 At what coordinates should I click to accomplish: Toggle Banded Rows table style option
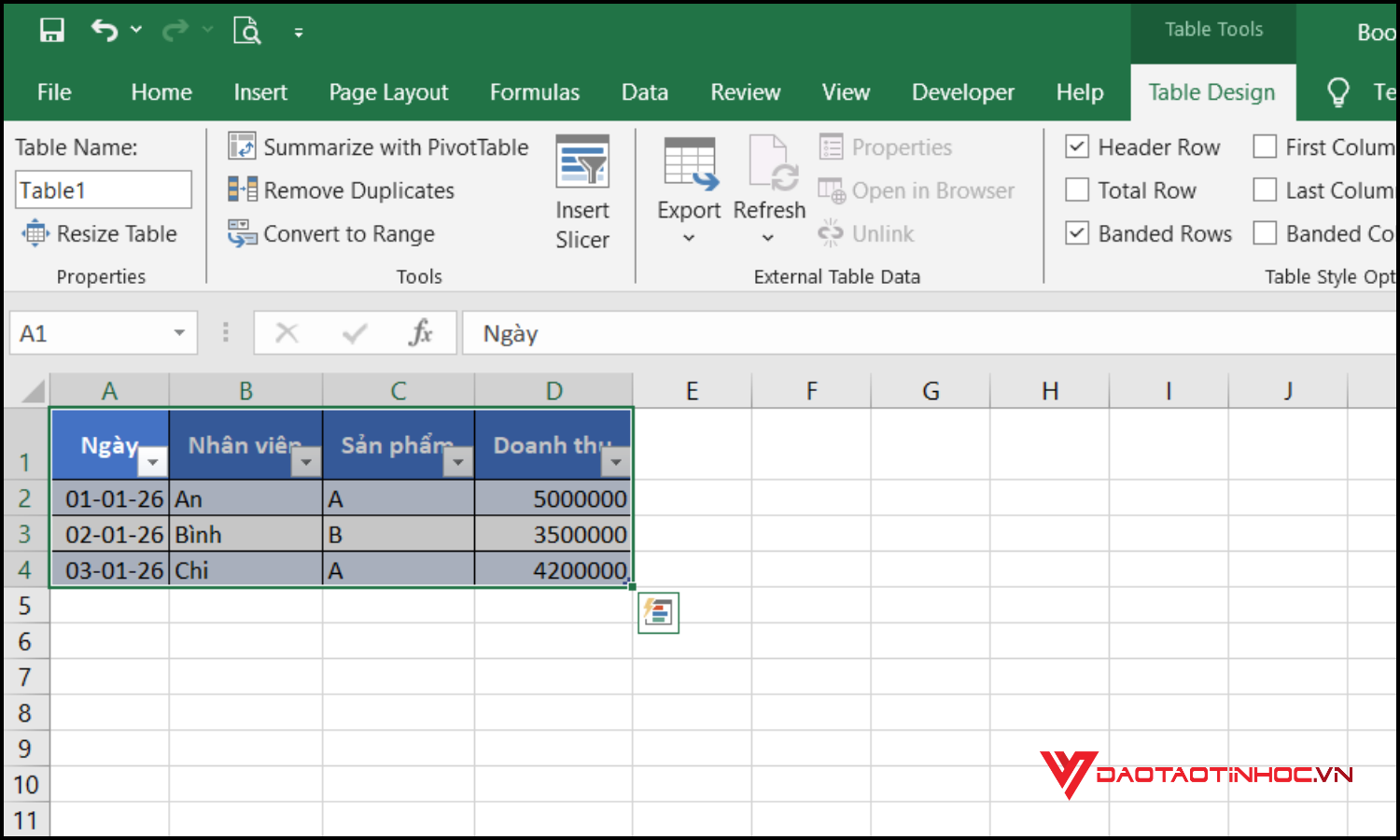(x=1077, y=233)
